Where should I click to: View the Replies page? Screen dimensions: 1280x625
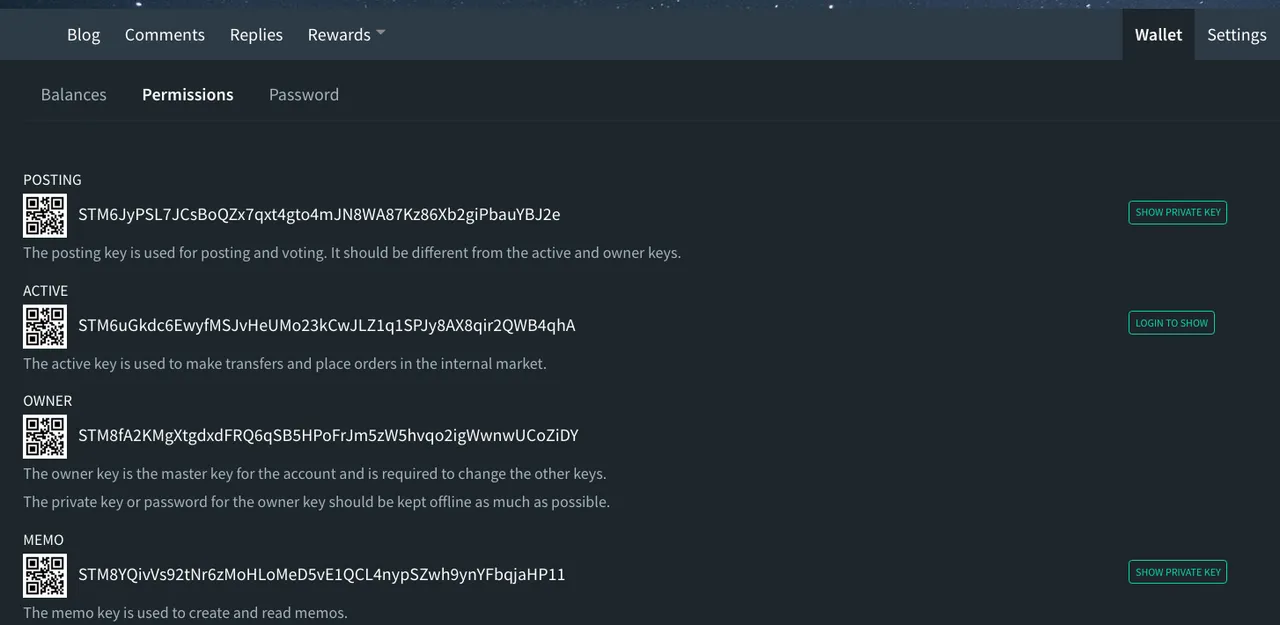(256, 34)
